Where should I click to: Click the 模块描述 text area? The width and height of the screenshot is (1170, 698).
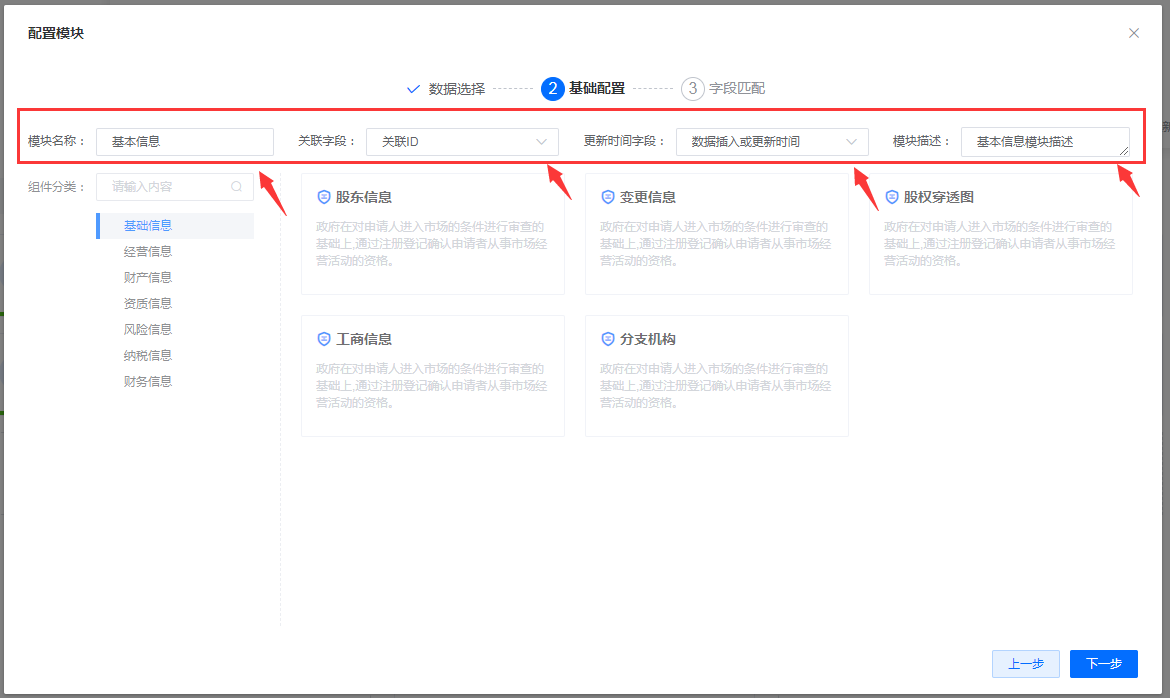click(x=1045, y=142)
